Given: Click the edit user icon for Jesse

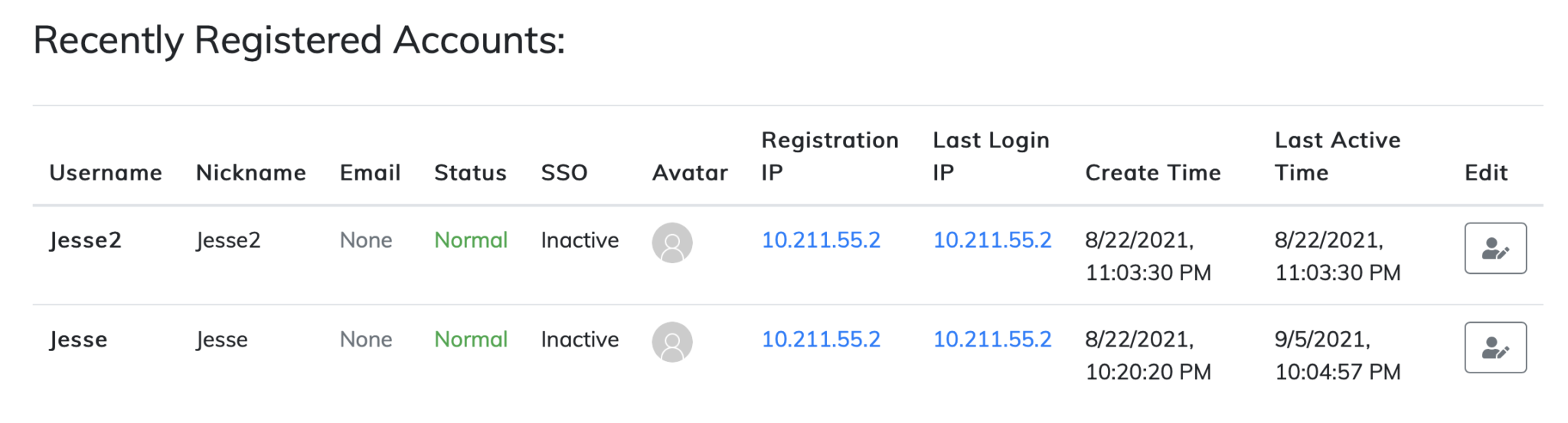Looking at the screenshot, I should (1494, 348).
